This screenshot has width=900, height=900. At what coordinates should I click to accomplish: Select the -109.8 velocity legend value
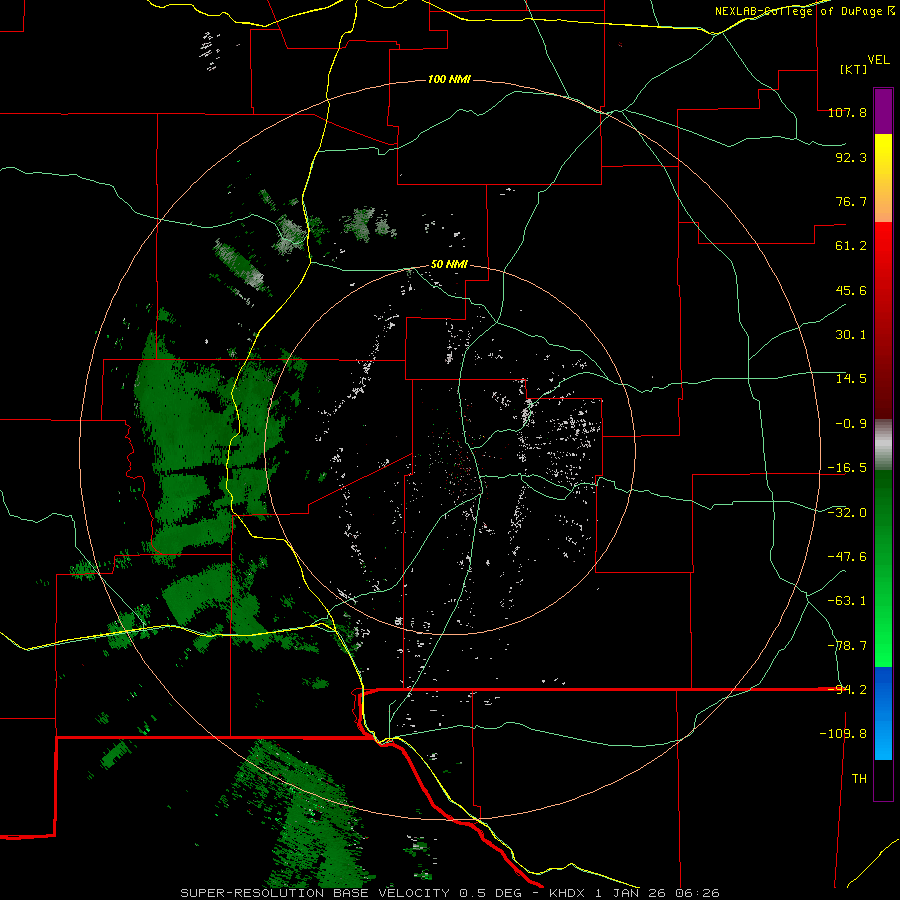843,734
